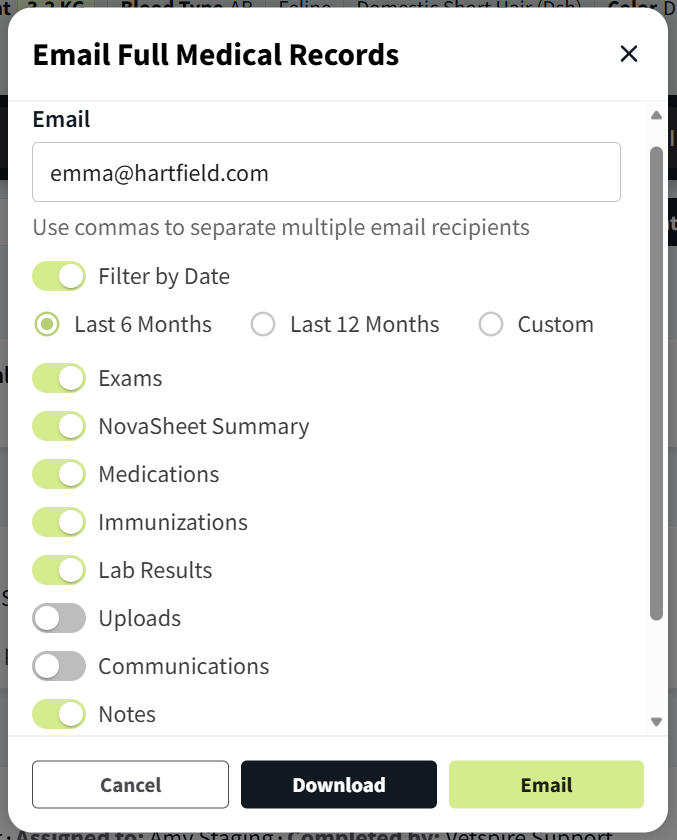Turn off the Exams toggle
The height and width of the screenshot is (840, 677).
tap(59, 378)
